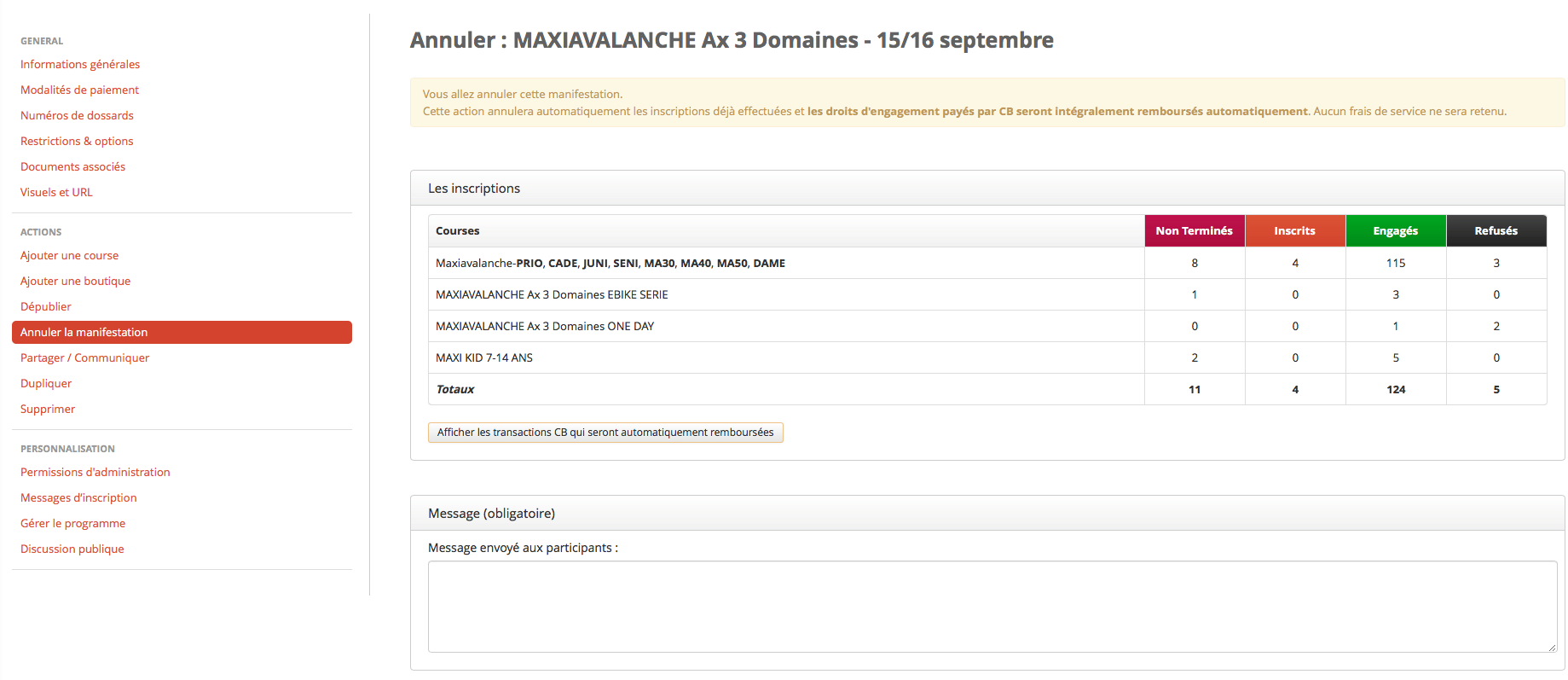
Task: Open Informations générales in sidebar
Action: click(x=80, y=64)
